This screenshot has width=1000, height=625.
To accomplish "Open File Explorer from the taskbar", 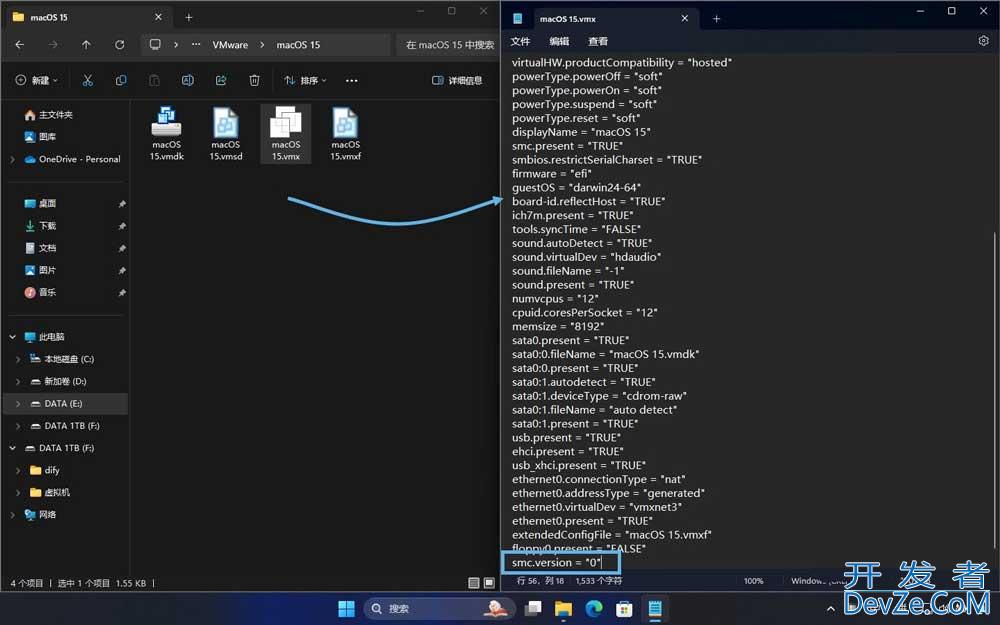I will [x=563, y=608].
